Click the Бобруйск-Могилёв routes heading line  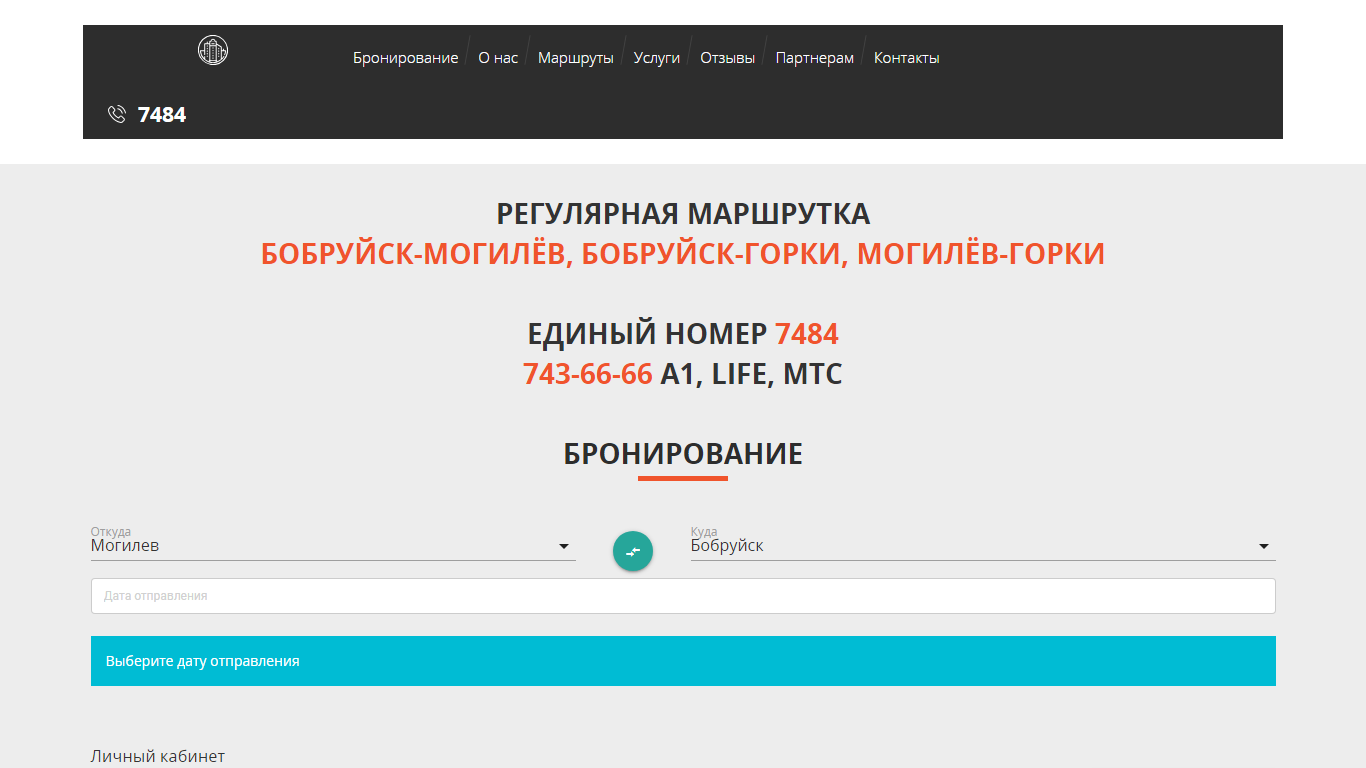coord(683,254)
